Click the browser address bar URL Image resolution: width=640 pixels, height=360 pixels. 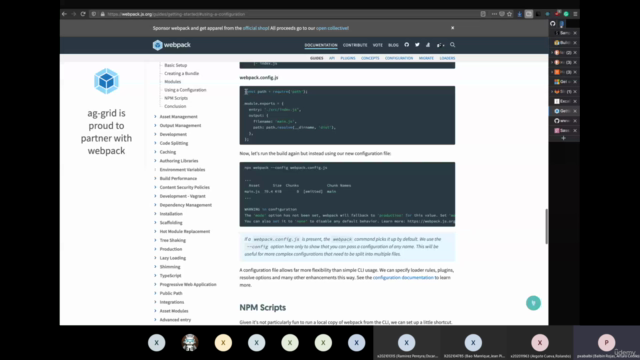[176, 14]
